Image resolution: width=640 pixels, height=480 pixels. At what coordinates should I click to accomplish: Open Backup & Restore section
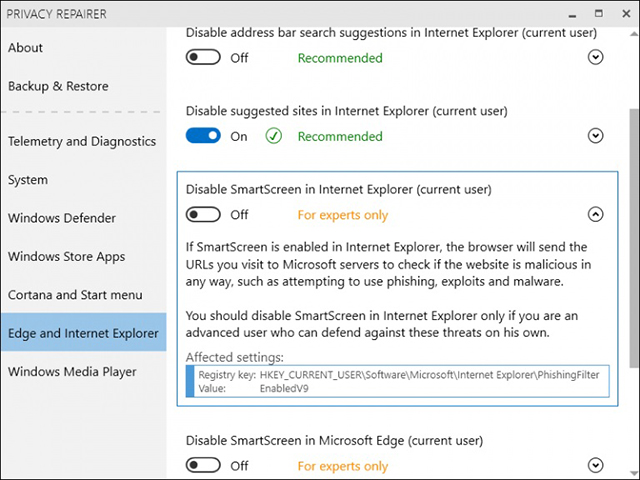(58, 86)
